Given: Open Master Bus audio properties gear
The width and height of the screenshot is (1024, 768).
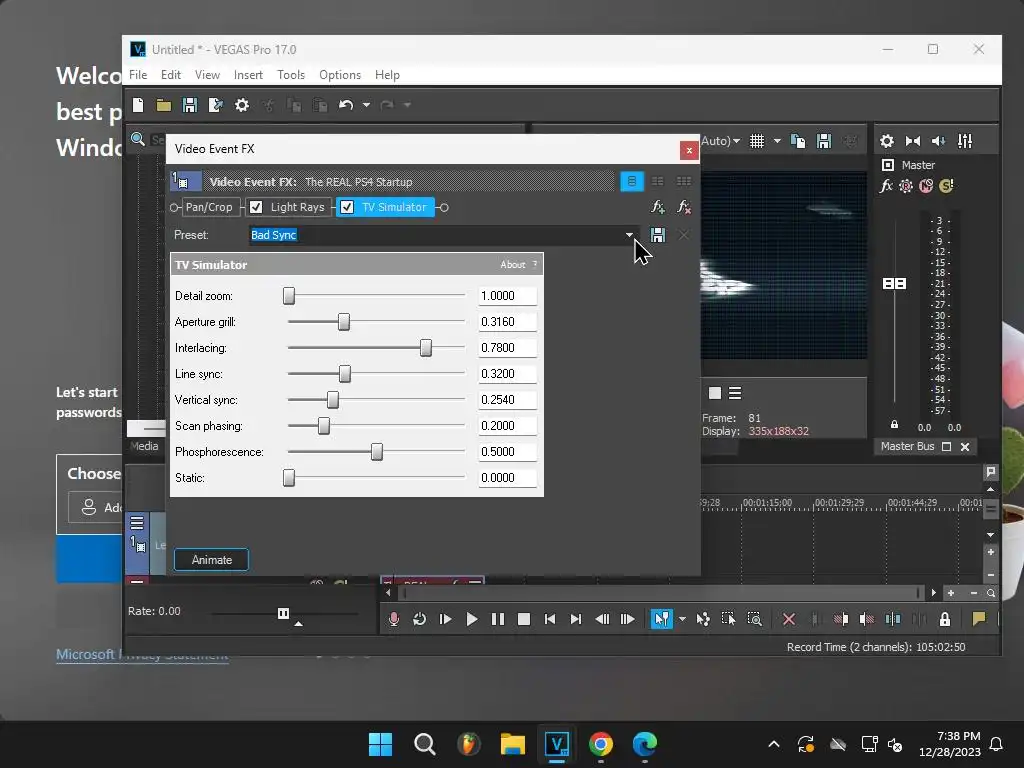Looking at the screenshot, I should pyautogui.click(x=887, y=140).
